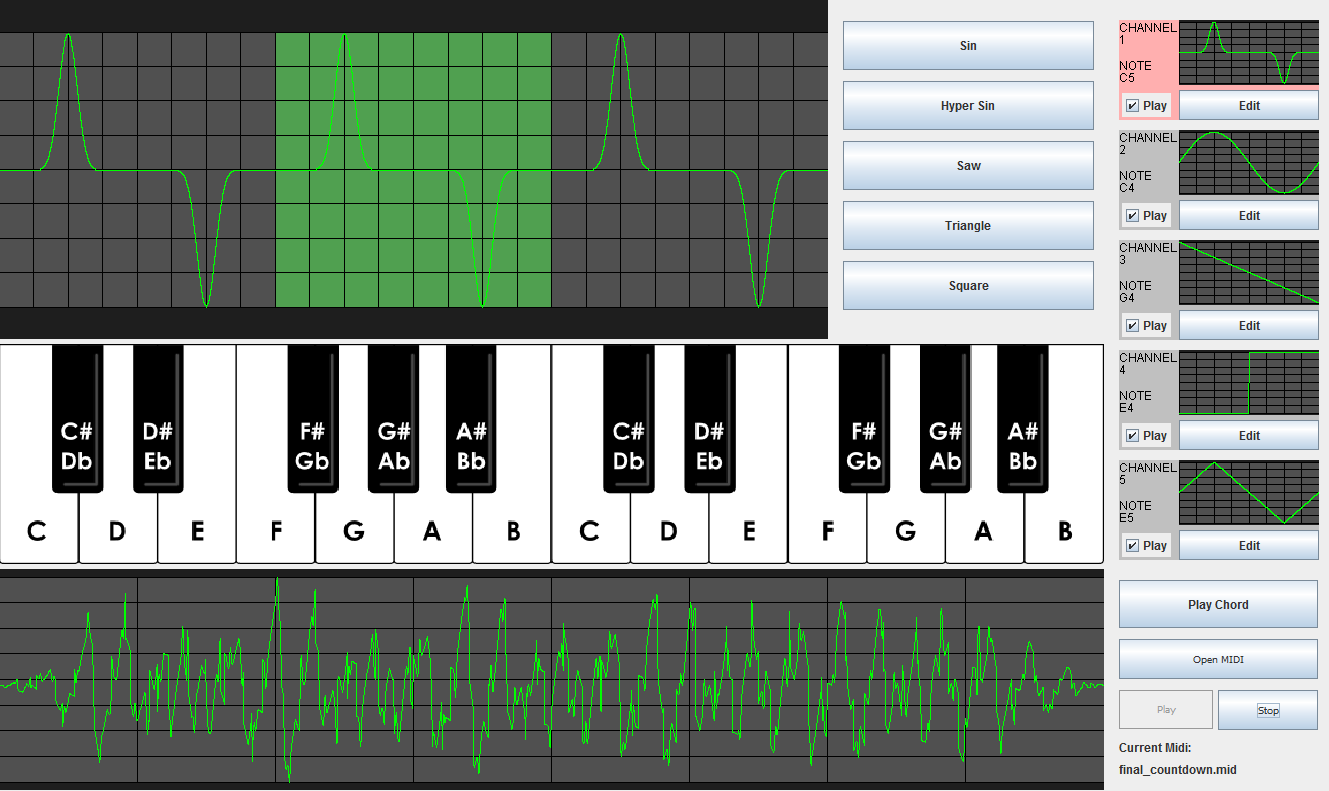Stop the MIDI playback

(x=1267, y=710)
